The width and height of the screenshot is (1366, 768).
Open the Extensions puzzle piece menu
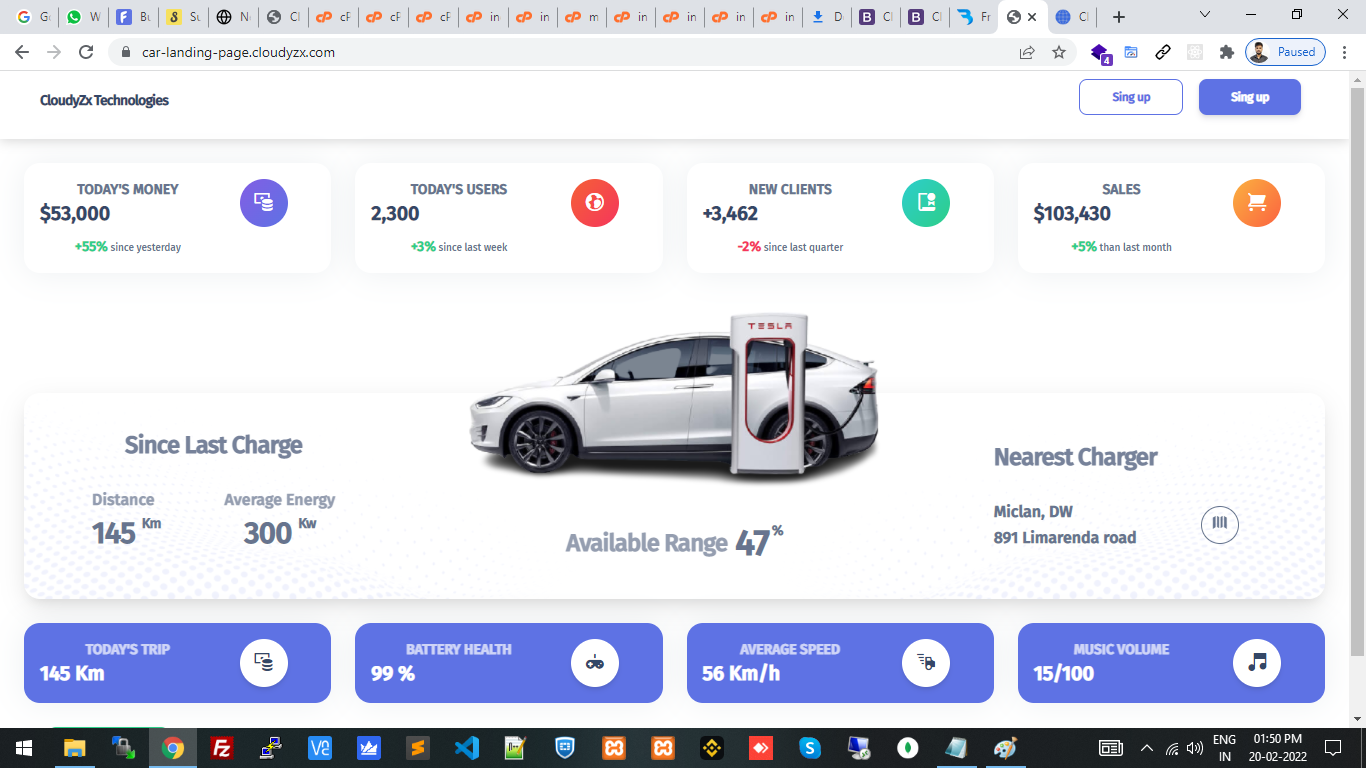click(x=1226, y=52)
